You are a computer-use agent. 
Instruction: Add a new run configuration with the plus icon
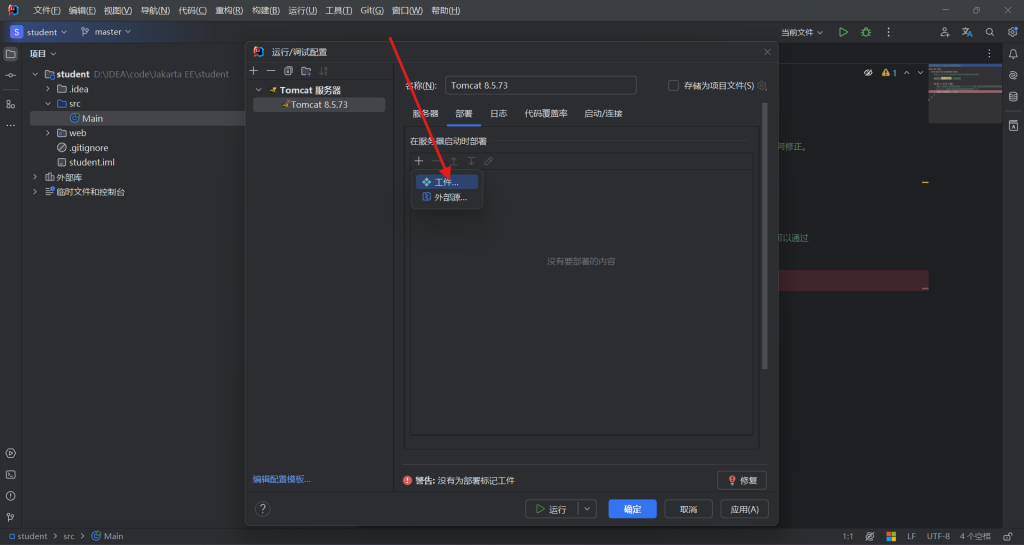click(x=253, y=70)
